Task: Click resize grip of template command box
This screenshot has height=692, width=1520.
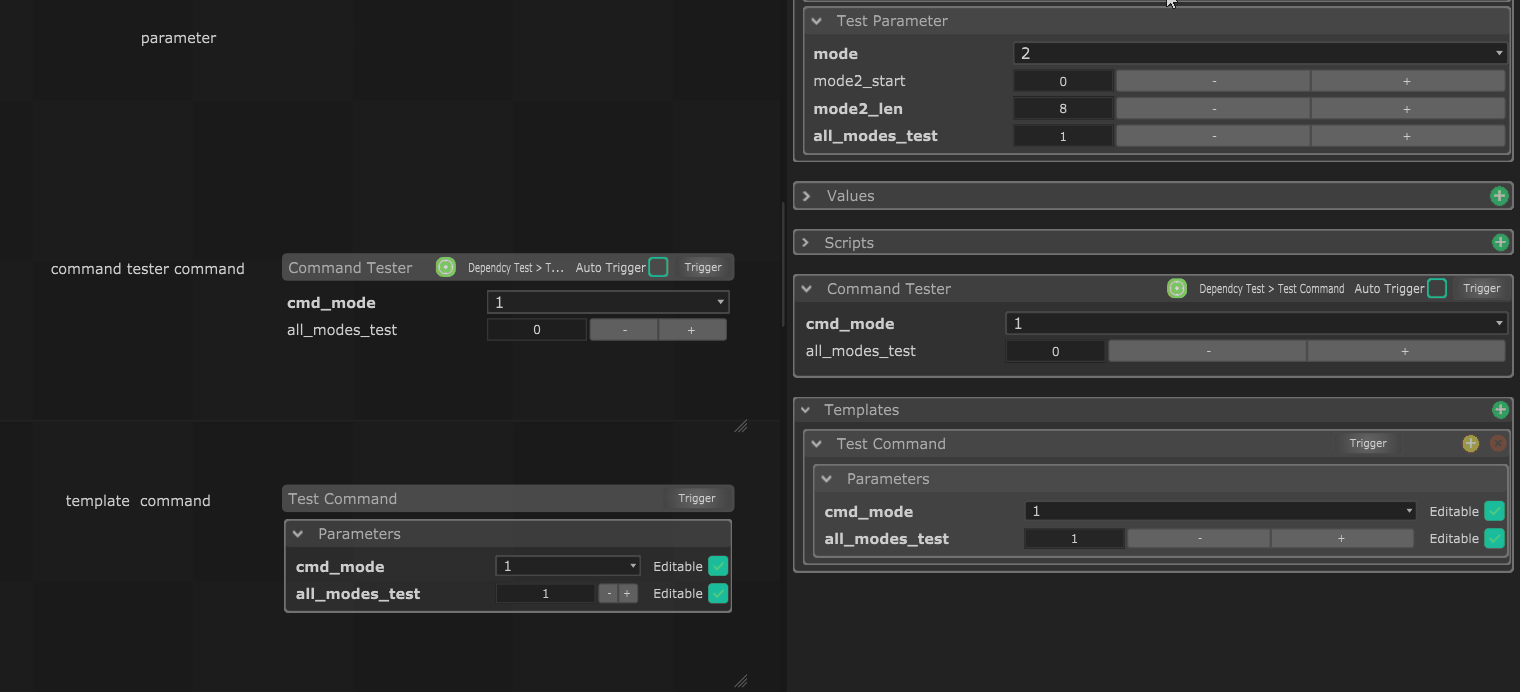Action: (x=740, y=681)
